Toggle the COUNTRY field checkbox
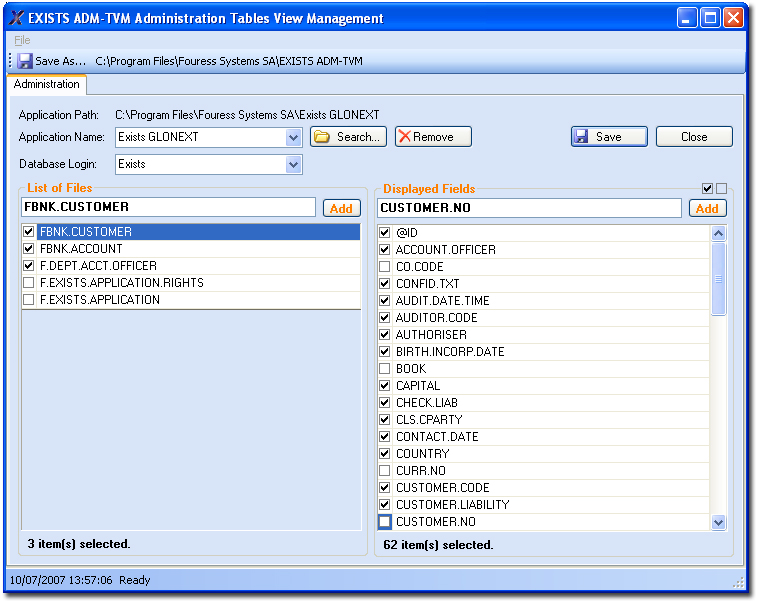This screenshot has height=602, width=757. (385, 454)
